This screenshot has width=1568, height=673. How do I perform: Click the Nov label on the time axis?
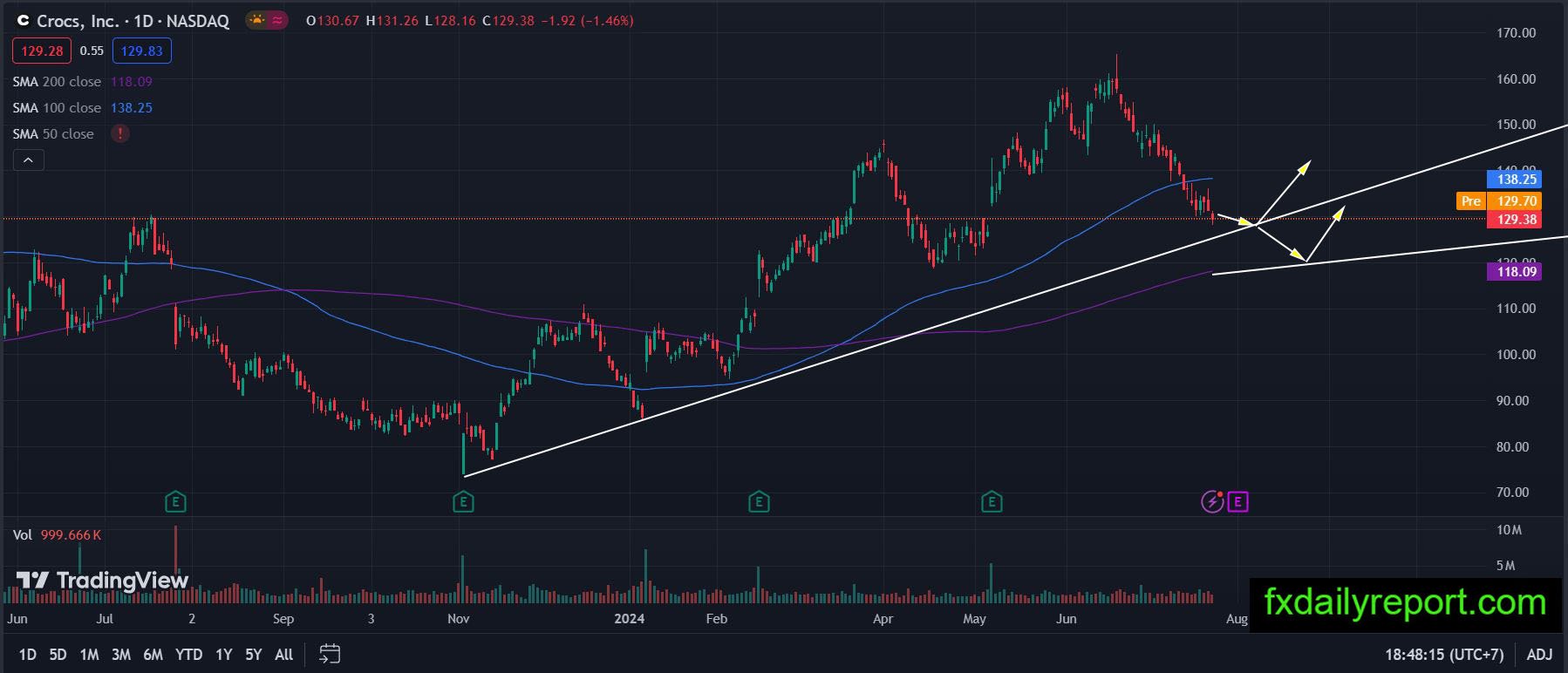pos(459,619)
